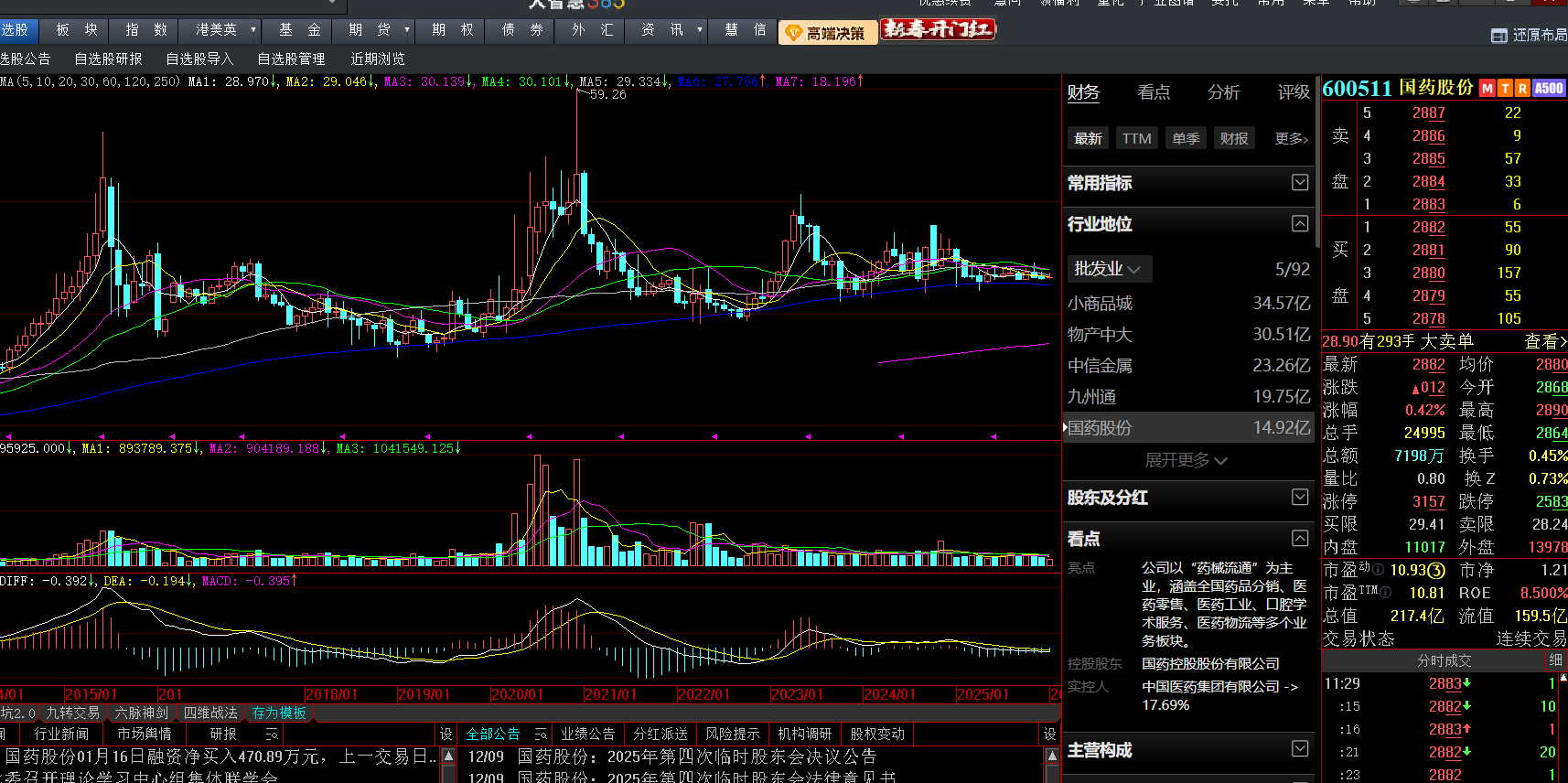
Task: Click the A500 index badge
Action: coord(1549,88)
